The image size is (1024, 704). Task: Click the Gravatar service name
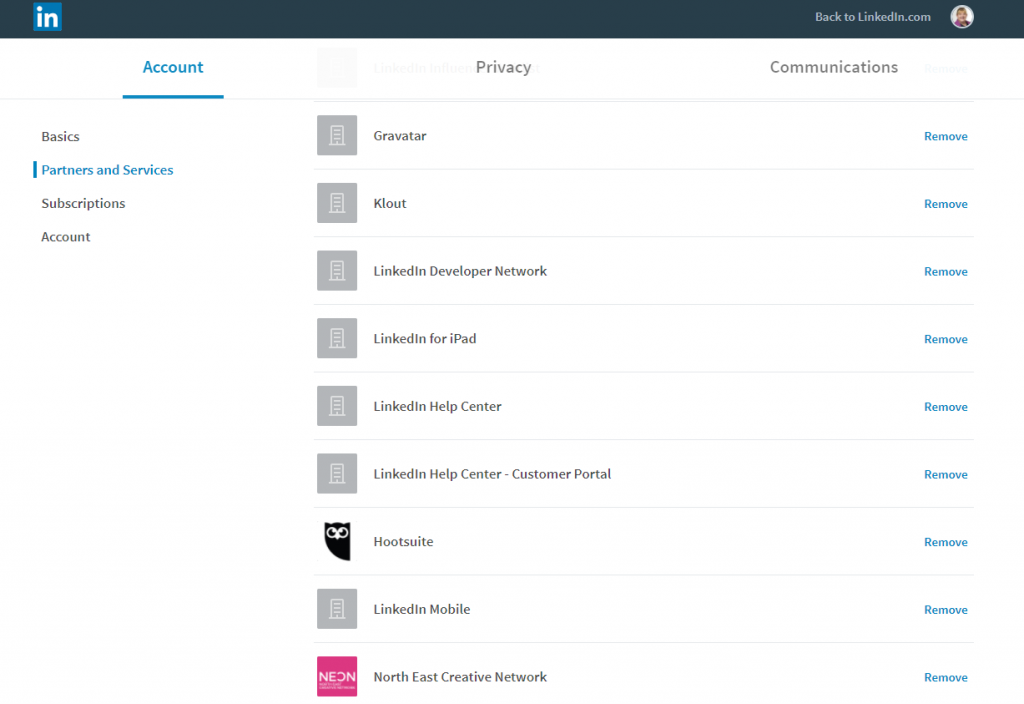(x=400, y=136)
